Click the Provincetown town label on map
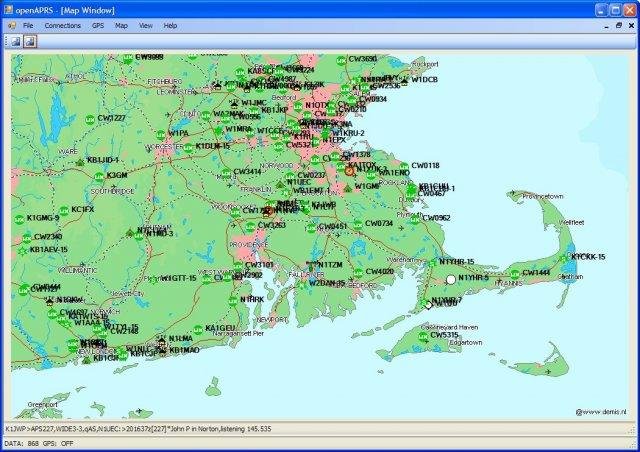 [543, 196]
